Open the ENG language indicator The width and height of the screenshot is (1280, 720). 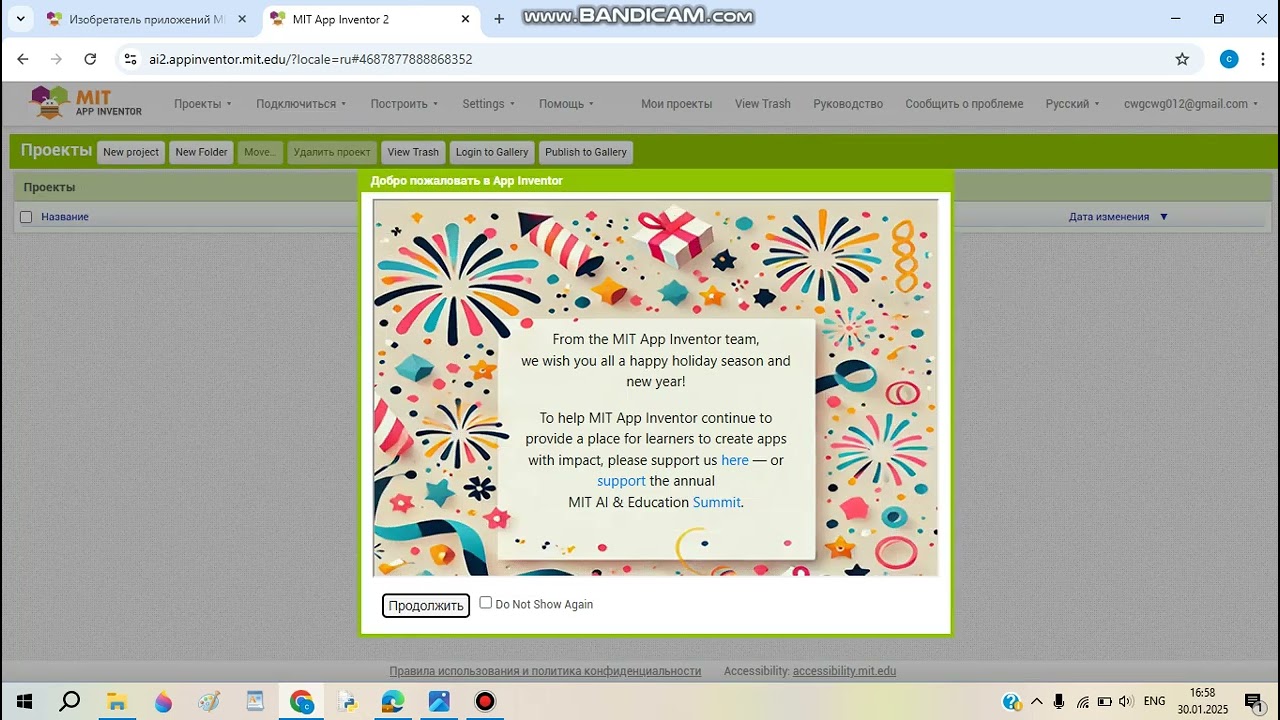point(1155,701)
